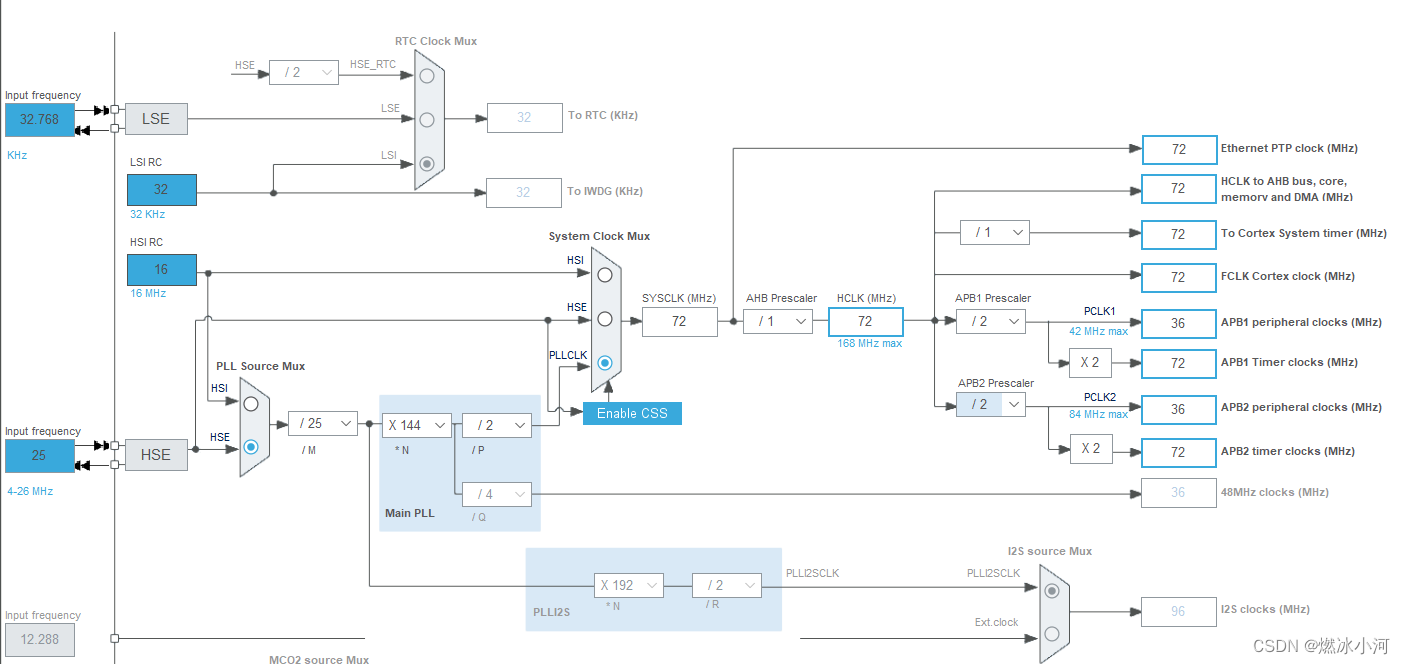Click the Enable CSS button
The width and height of the screenshot is (1405, 664).
(x=632, y=413)
